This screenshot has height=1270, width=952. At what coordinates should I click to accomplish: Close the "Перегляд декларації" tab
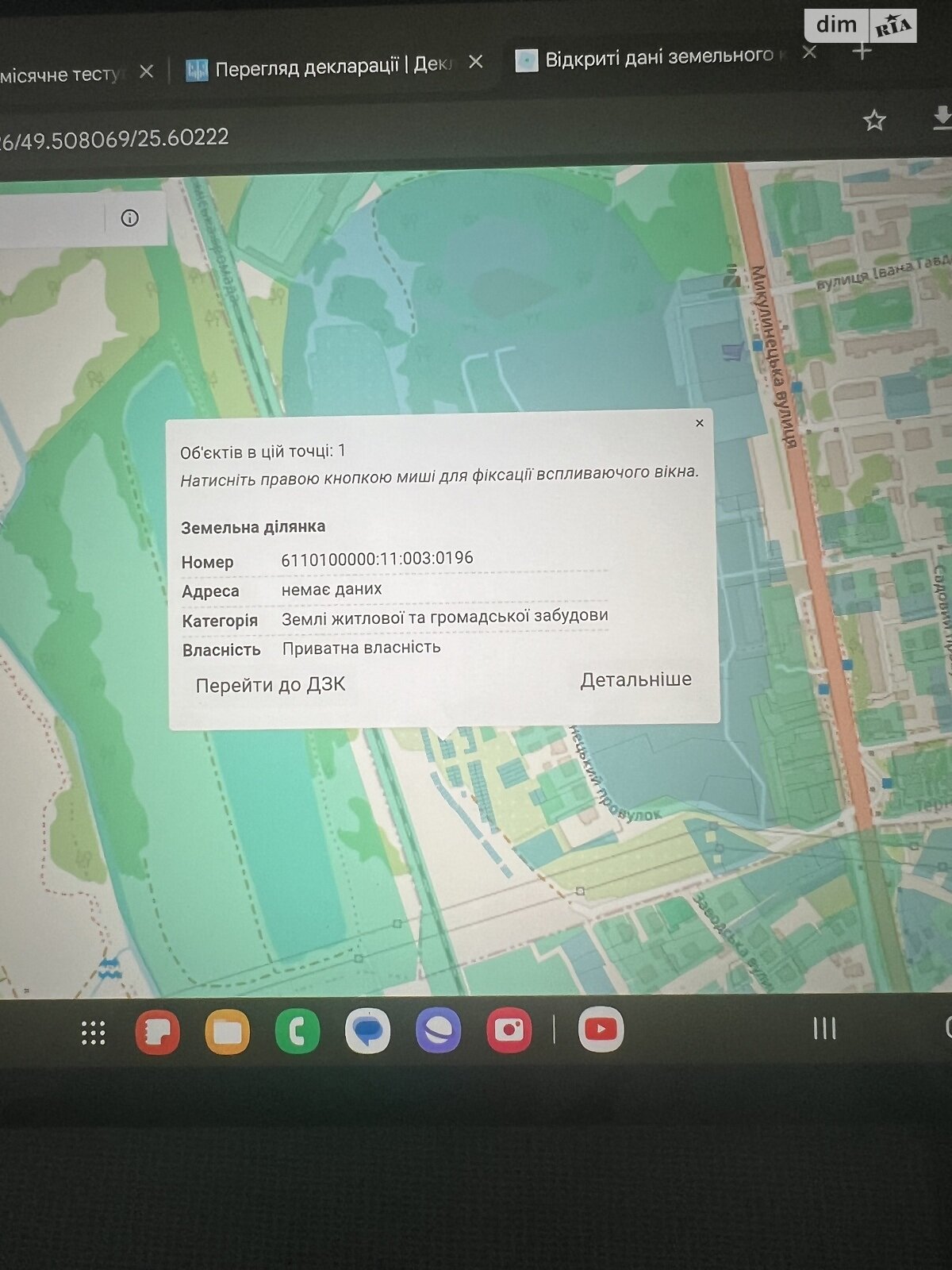(x=475, y=62)
